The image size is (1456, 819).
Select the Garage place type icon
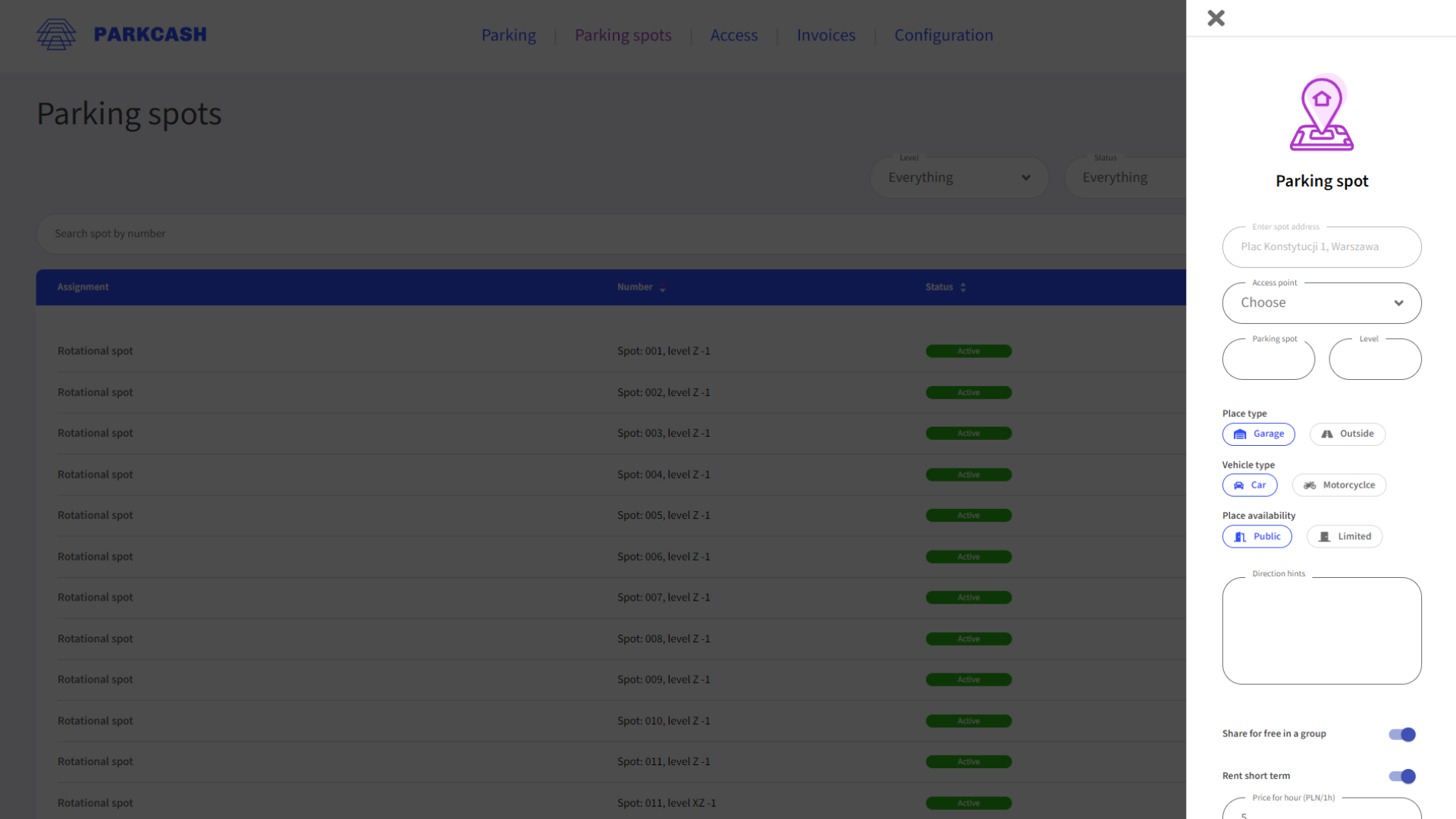click(x=1240, y=434)
